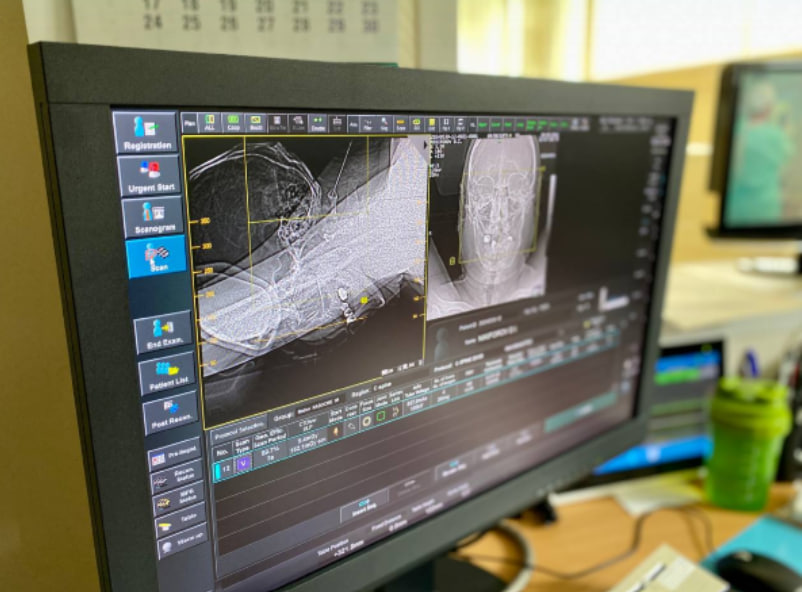Open the status button below Recon. Status
Screen dimensions: 802x592
(x=181, y=499)
